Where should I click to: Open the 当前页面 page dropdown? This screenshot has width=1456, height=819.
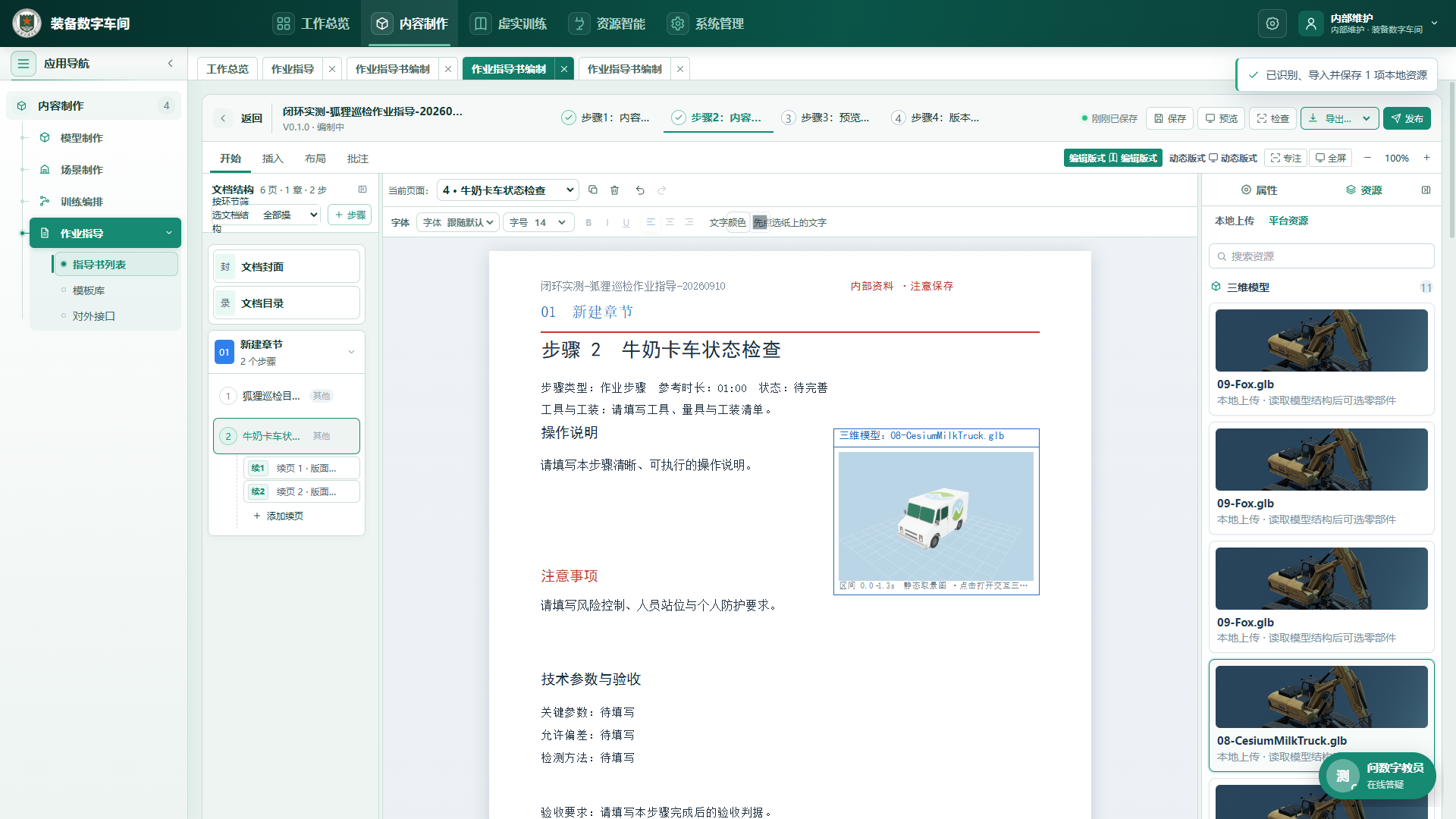[x=508, y=190]
